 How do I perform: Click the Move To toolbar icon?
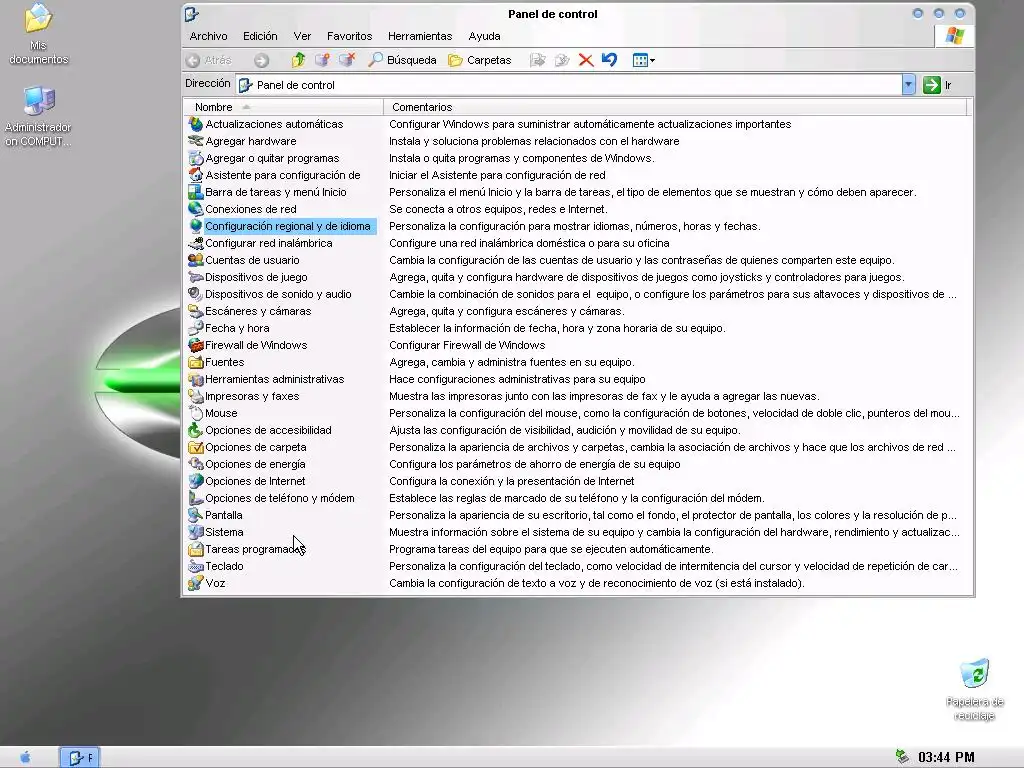point(537,60)
